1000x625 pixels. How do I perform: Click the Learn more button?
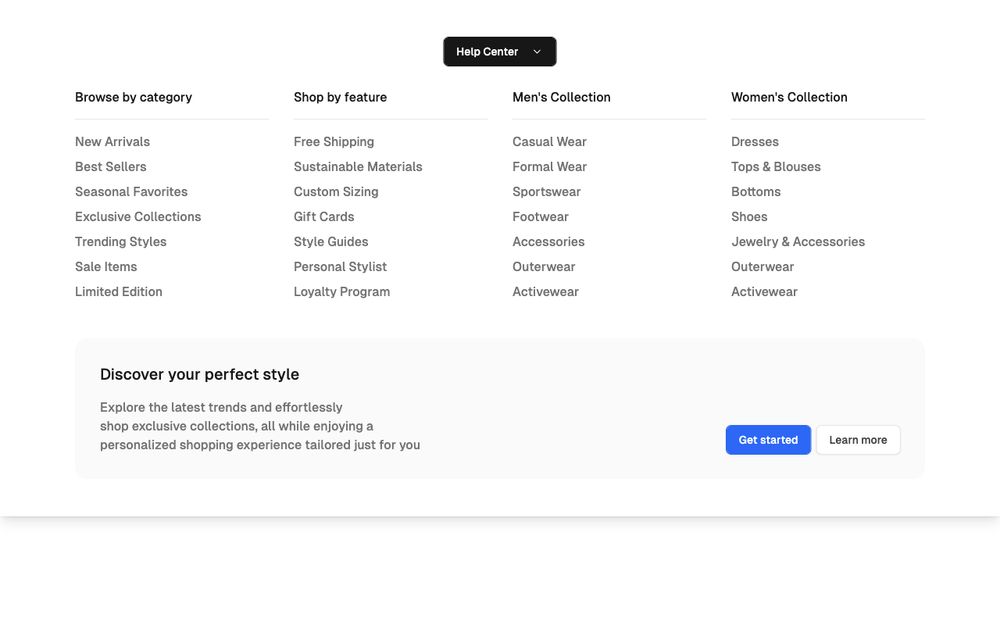(858, 440)
